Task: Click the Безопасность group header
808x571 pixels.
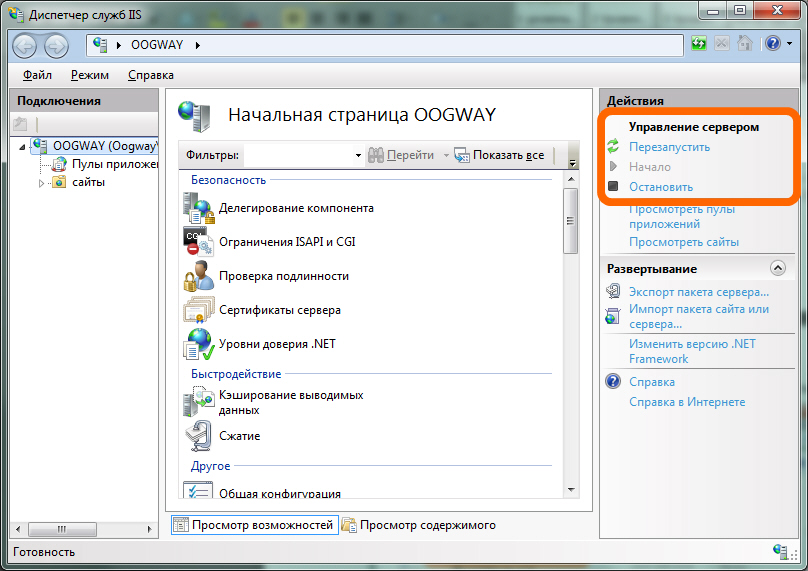Action: click(228, 180)
